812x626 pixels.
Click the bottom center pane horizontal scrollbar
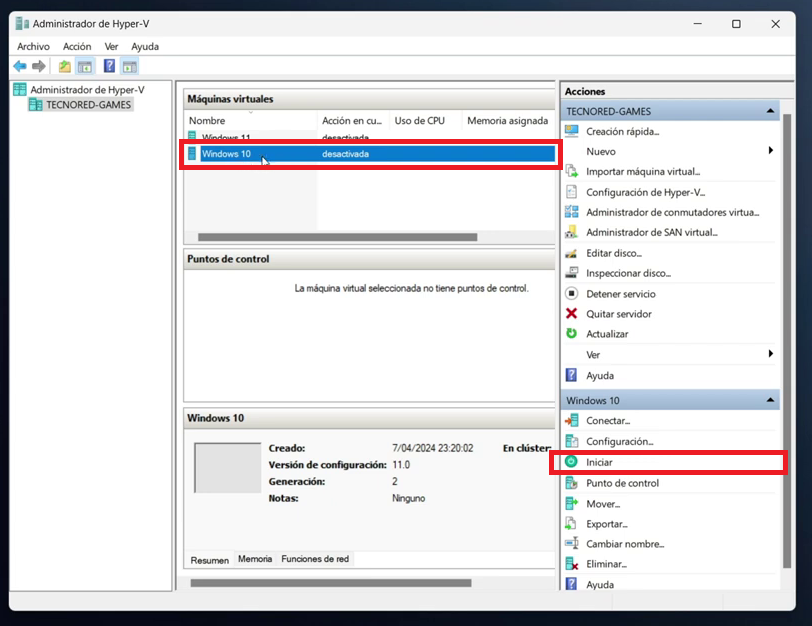(x=331, y=583)
